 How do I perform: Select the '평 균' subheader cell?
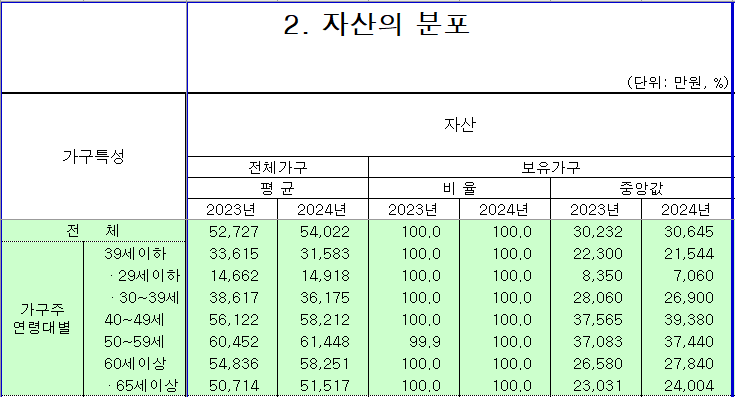pyautogui.click(x=278, y=188)
